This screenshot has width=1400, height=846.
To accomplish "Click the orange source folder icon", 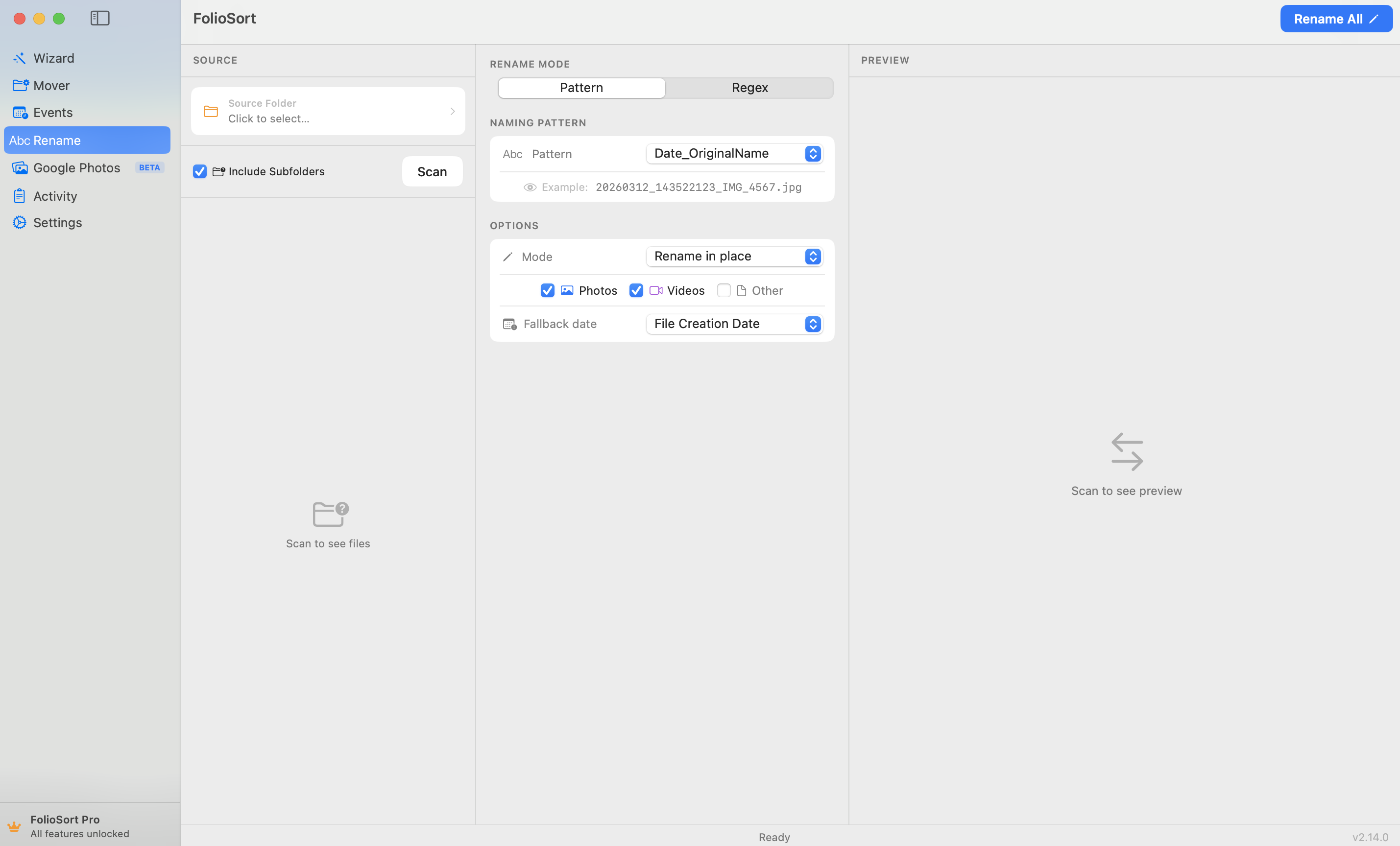I will tap(211, 111).
